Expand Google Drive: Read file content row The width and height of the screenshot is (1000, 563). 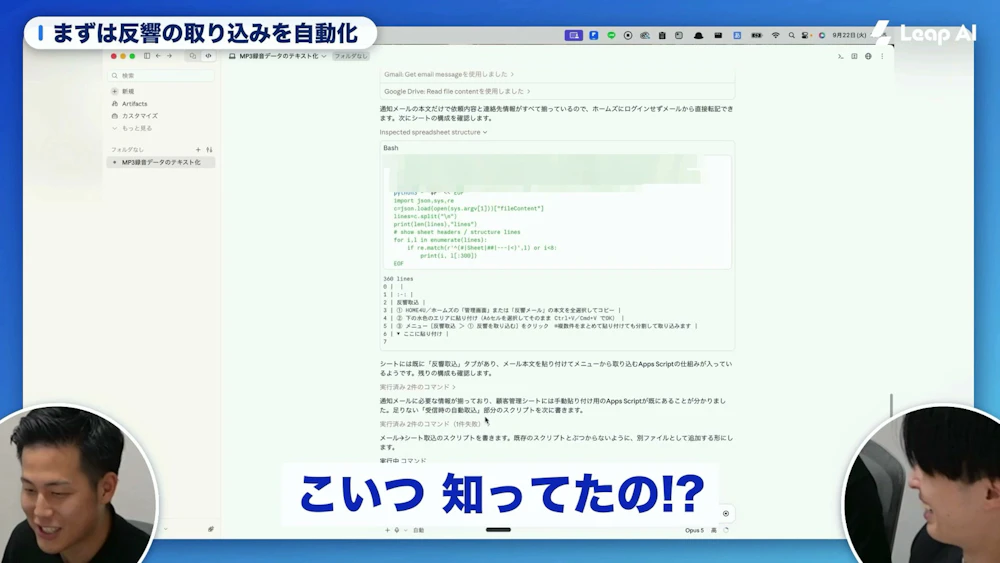[x=457, y=91]
